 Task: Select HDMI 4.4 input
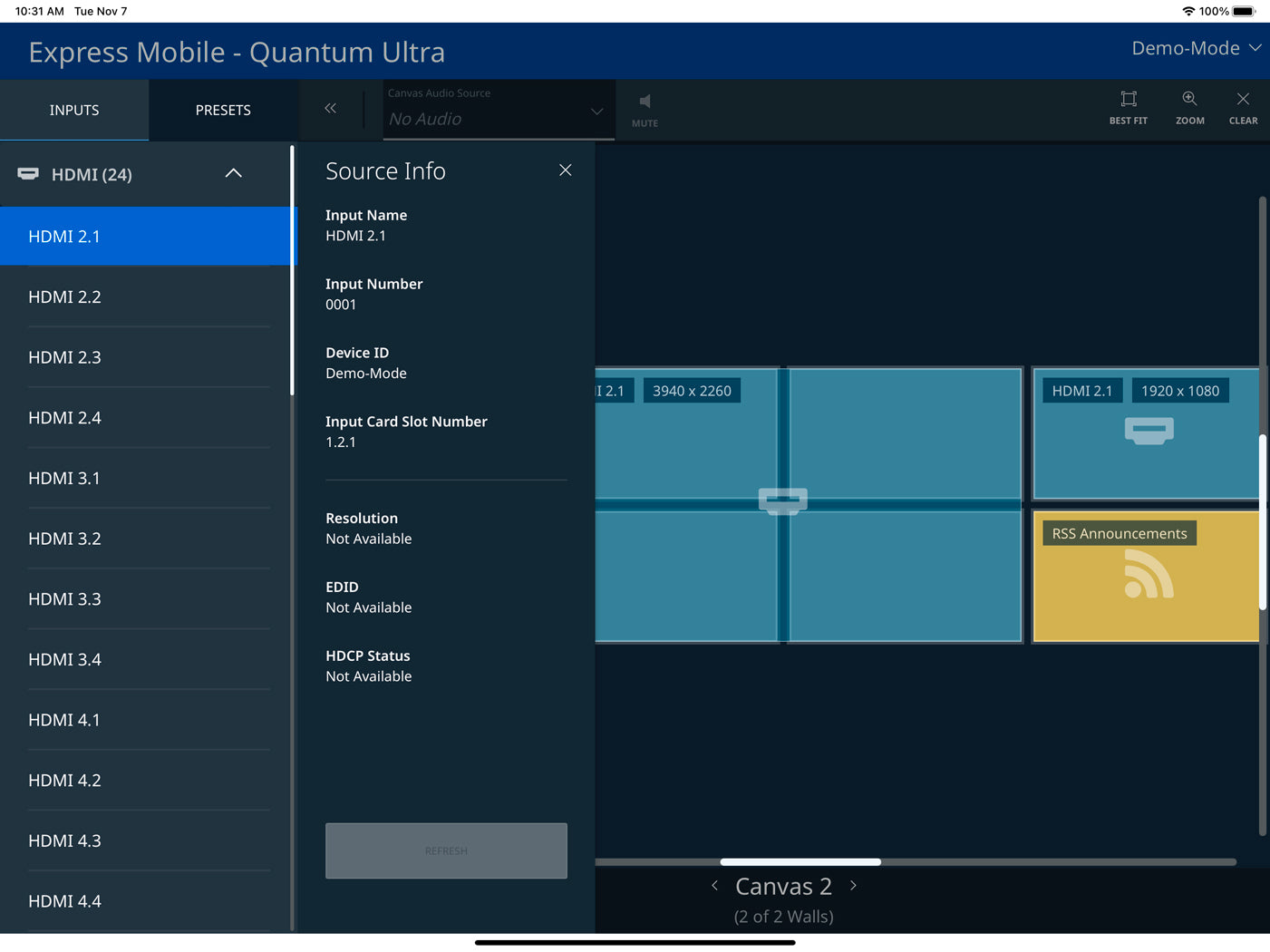tap(149, 901)
